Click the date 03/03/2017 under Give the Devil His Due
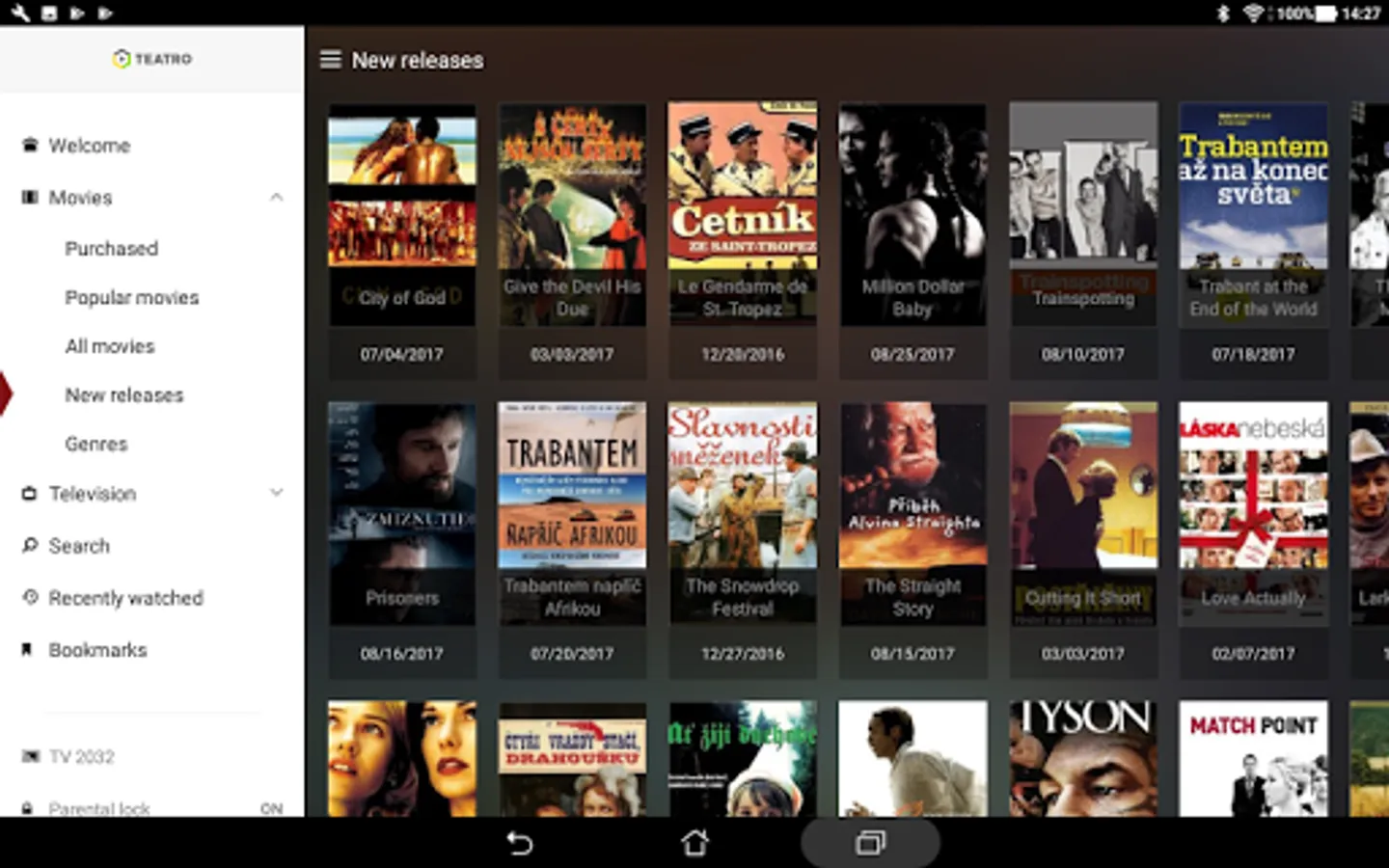 pyautogui.click(x=572, y=354)
